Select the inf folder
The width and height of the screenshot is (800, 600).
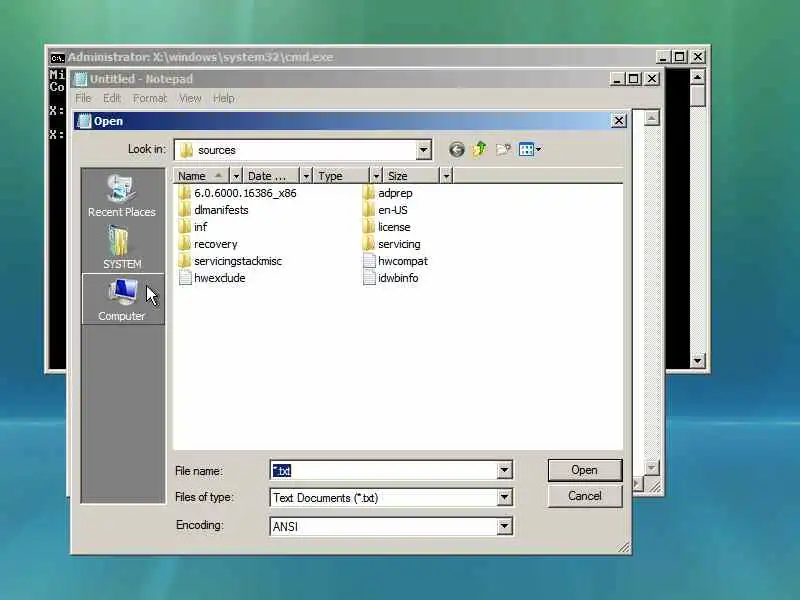(193, 227)
